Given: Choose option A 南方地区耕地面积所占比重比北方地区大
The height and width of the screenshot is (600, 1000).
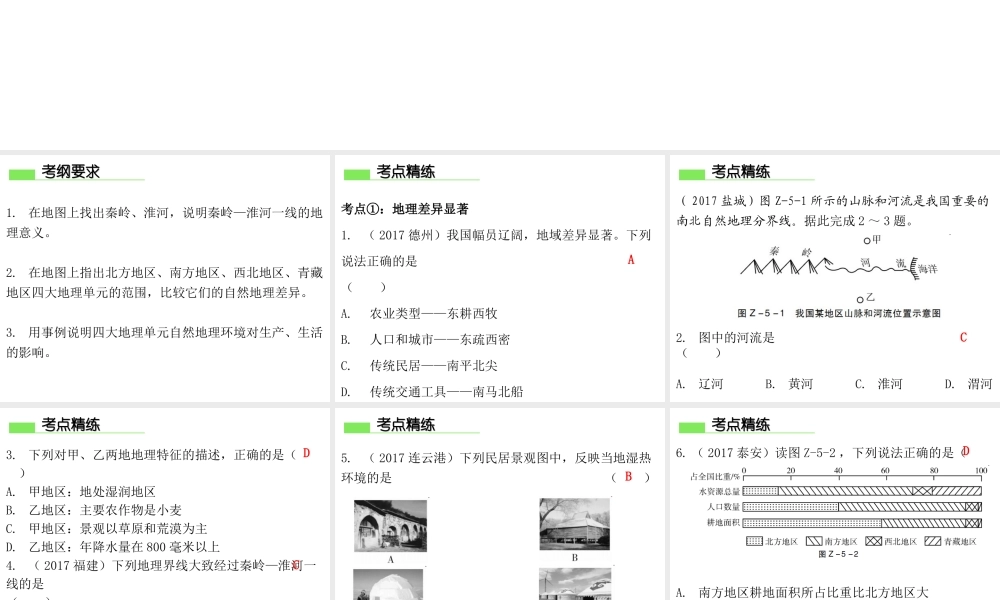Looking at the screenshot, I should (802, 593).
